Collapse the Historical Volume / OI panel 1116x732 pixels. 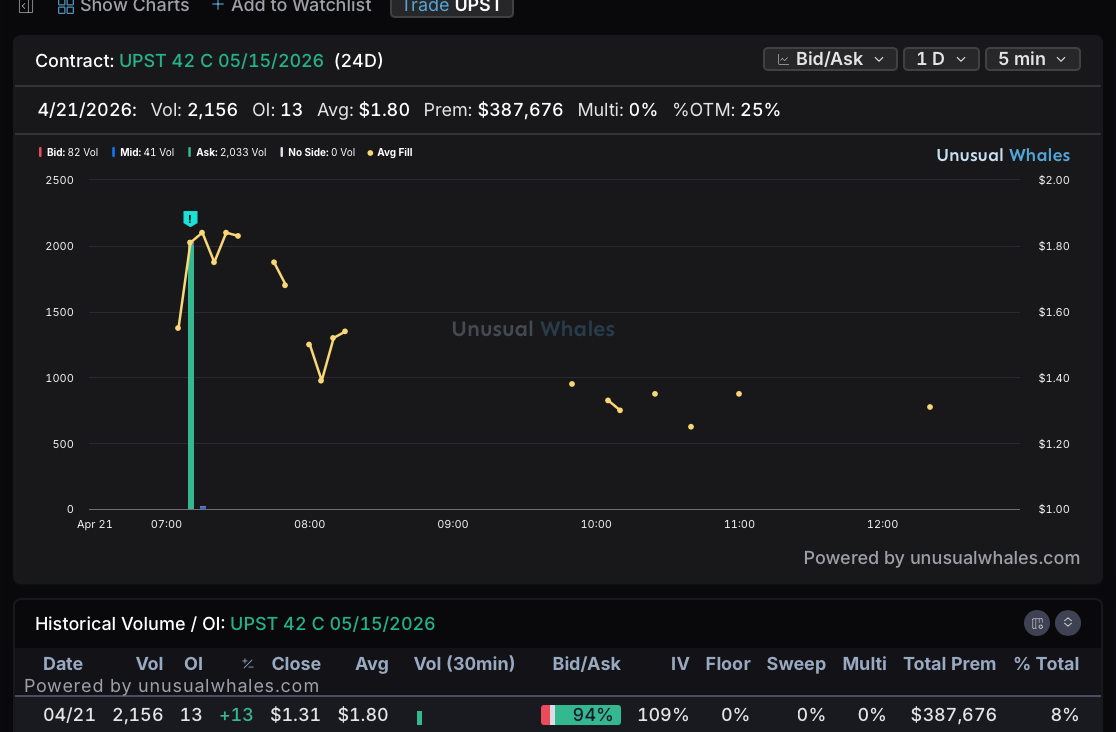(x=1068, y=623)
